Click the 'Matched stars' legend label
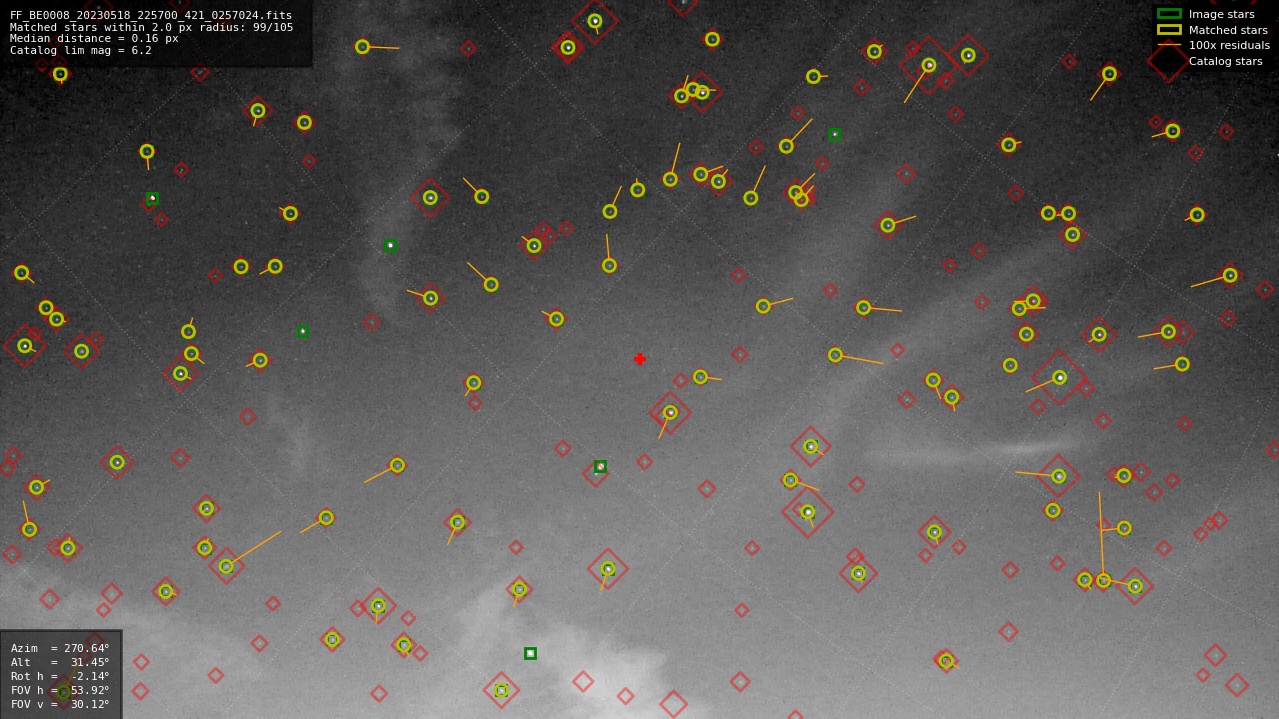This screenshot has width=1279, height=719. coord(1228,30)
